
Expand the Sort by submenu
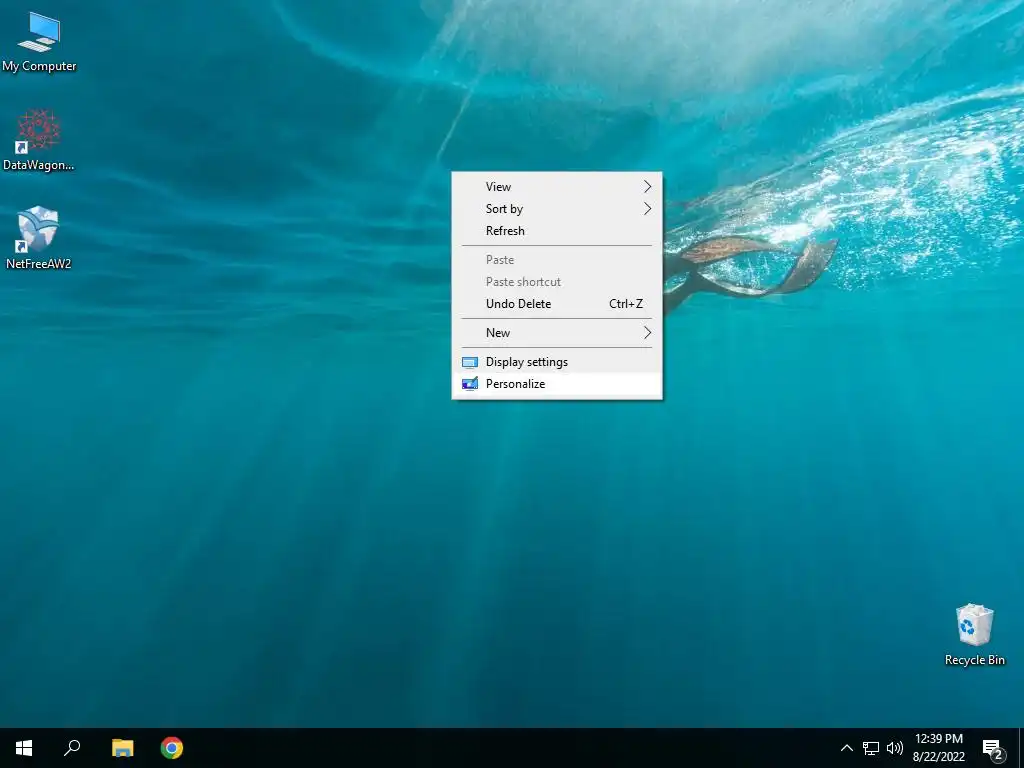[557, 209]
